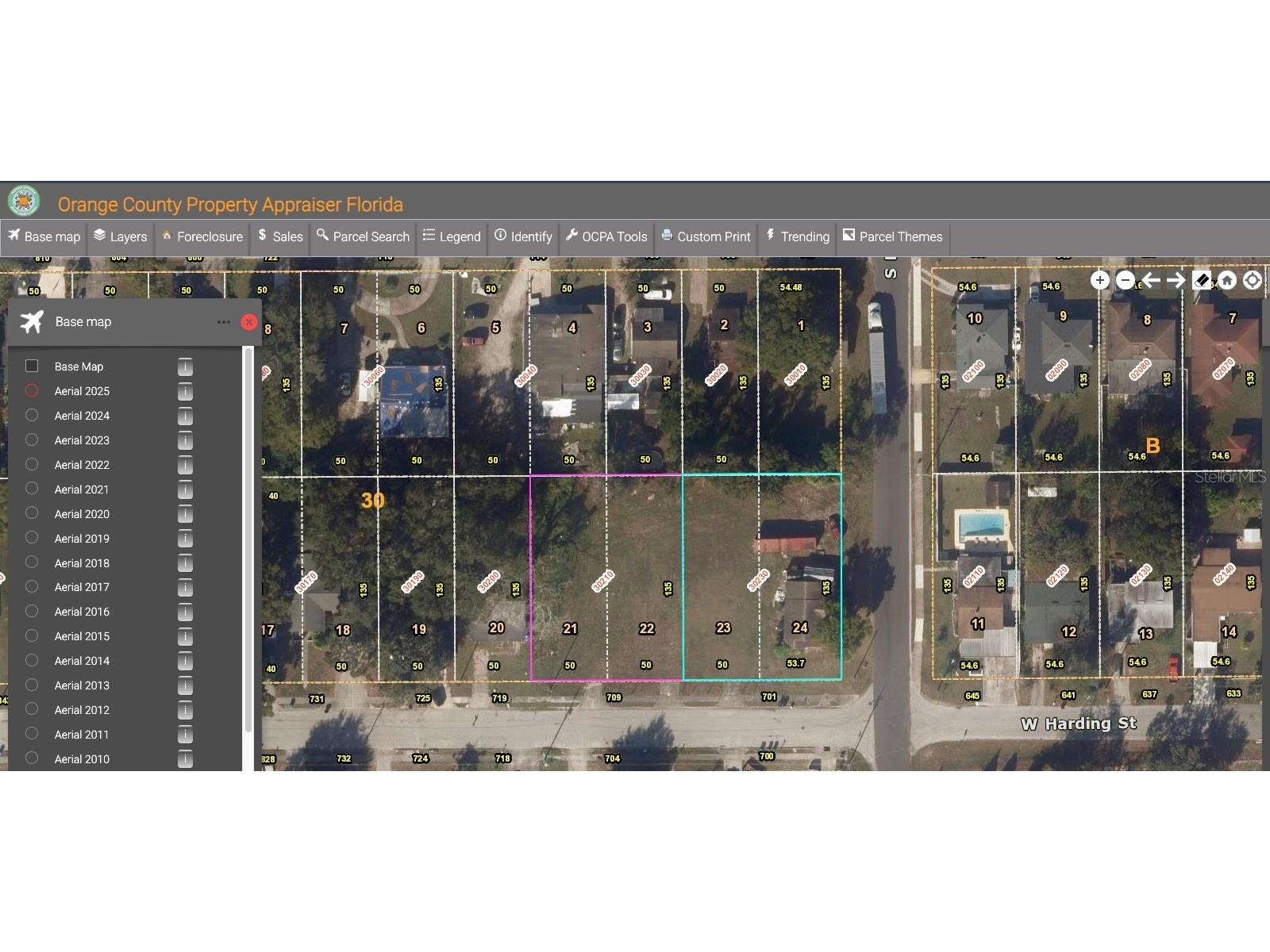This screenshot has height=952, width=1270.
Task: Select the Aerial 2023 radio button
Action: pos(32,440)
